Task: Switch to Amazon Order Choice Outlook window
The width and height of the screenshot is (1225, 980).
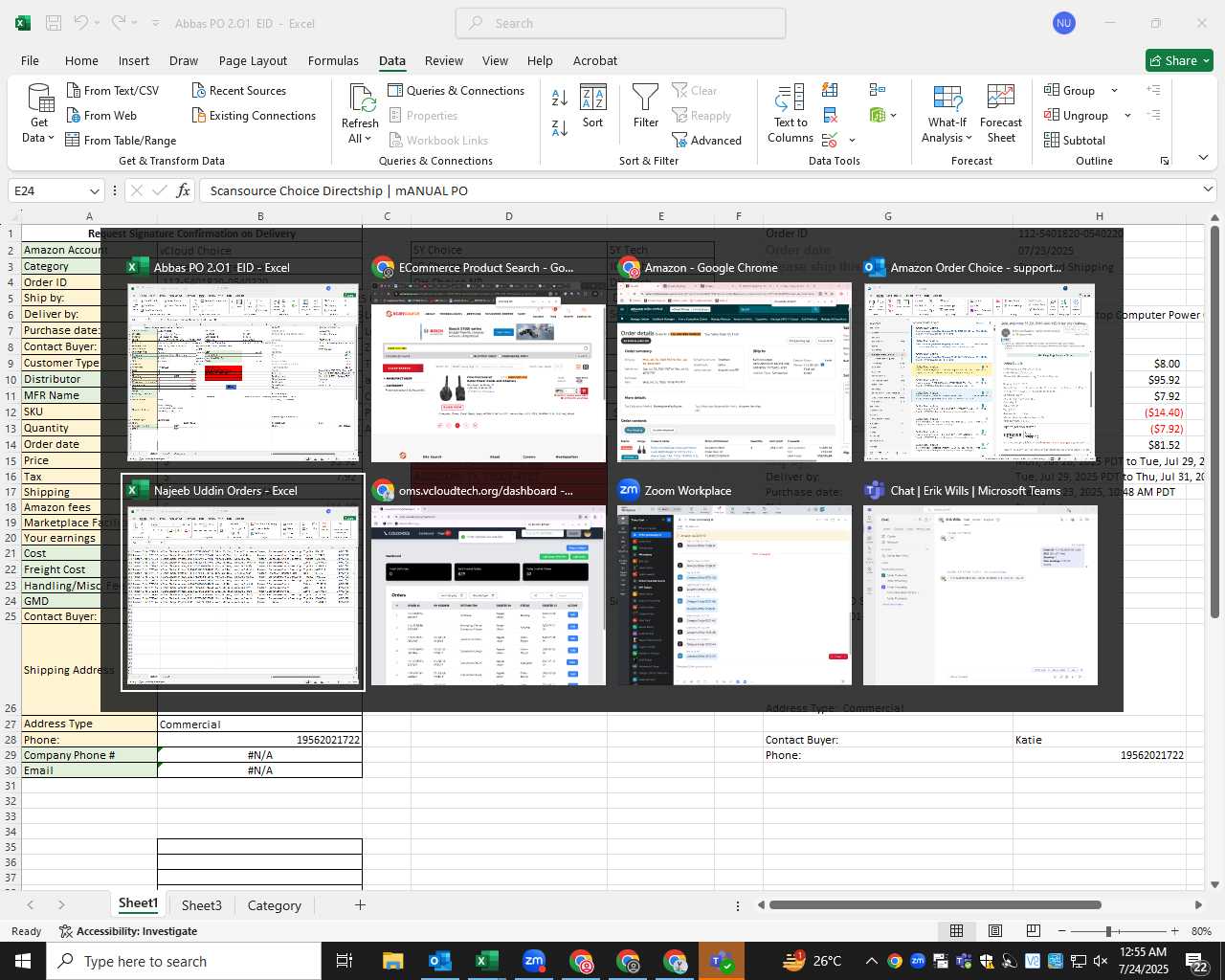Action: tap(980, 360)
